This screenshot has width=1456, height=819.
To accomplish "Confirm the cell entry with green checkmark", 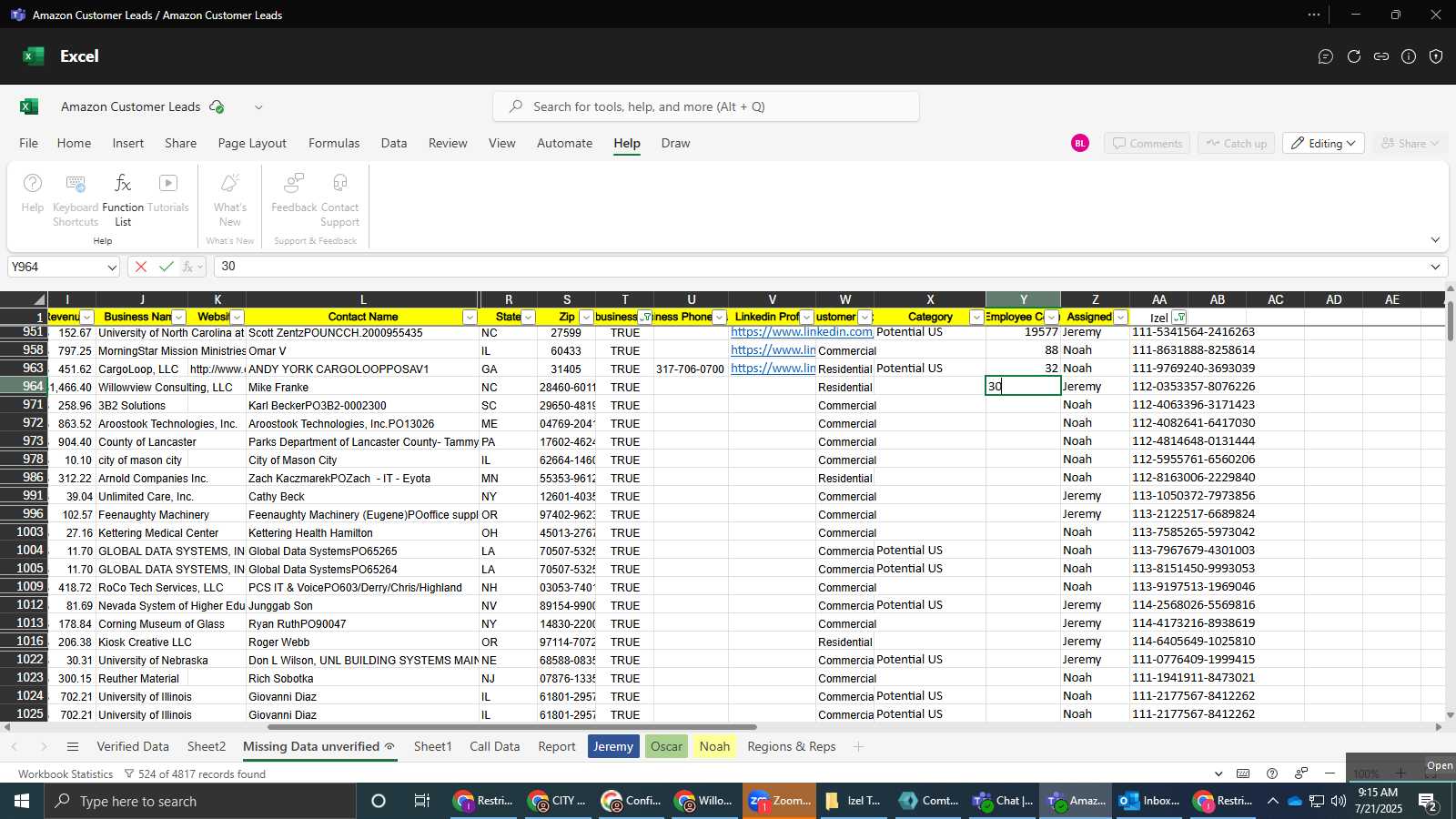I will [x=166, y=267].
